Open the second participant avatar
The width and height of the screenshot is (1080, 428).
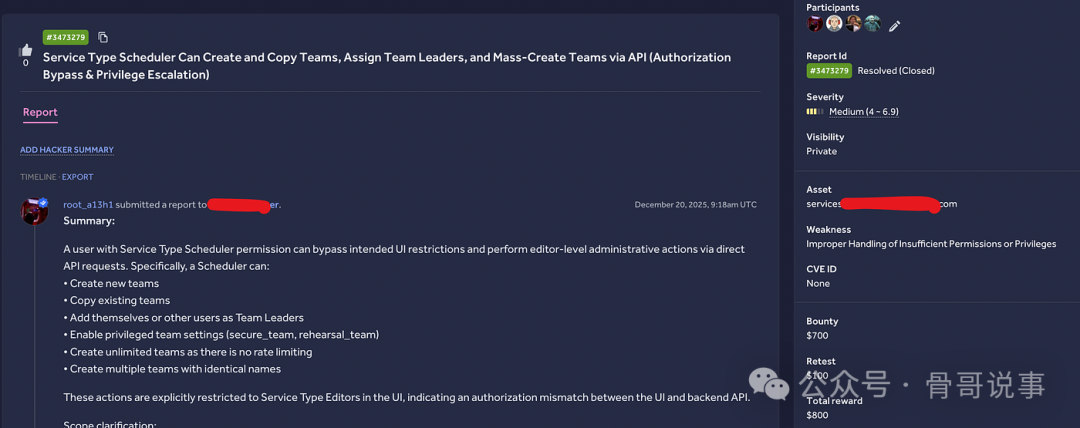pos(834,24)
